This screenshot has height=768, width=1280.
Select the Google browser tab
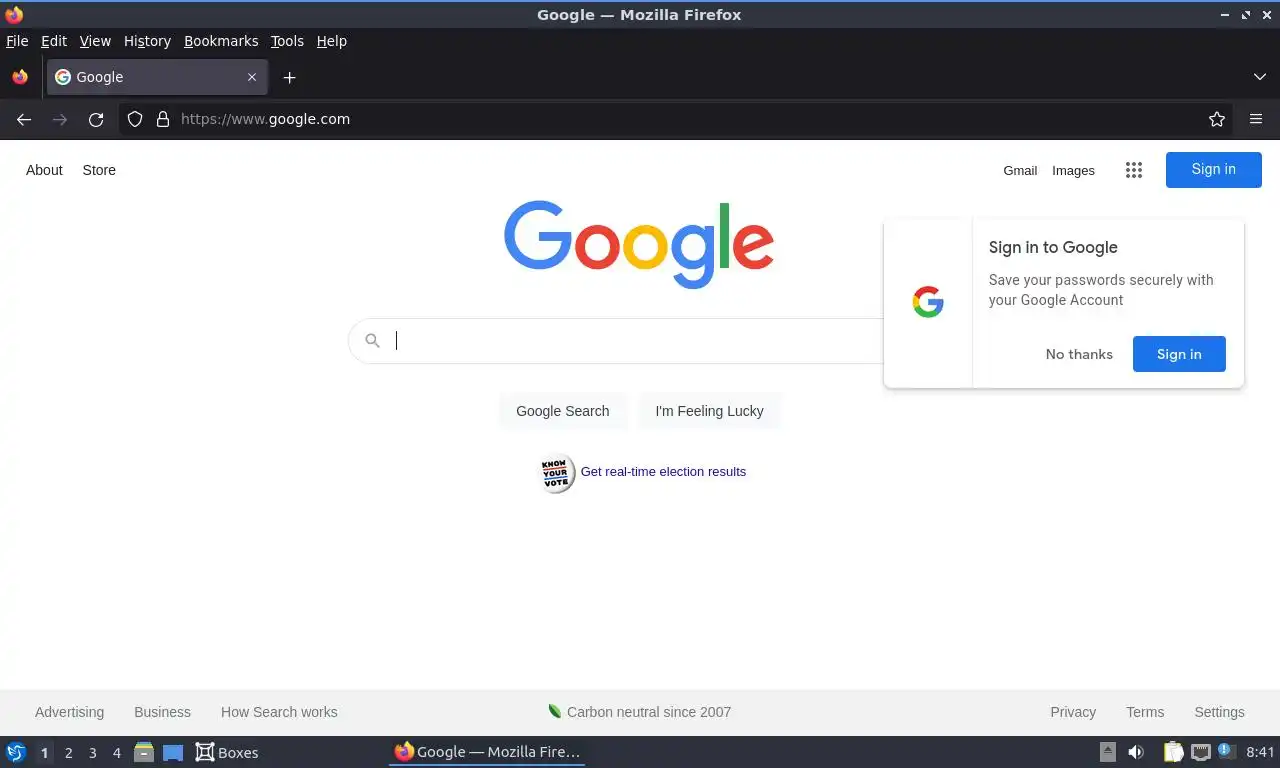point(157,77)
